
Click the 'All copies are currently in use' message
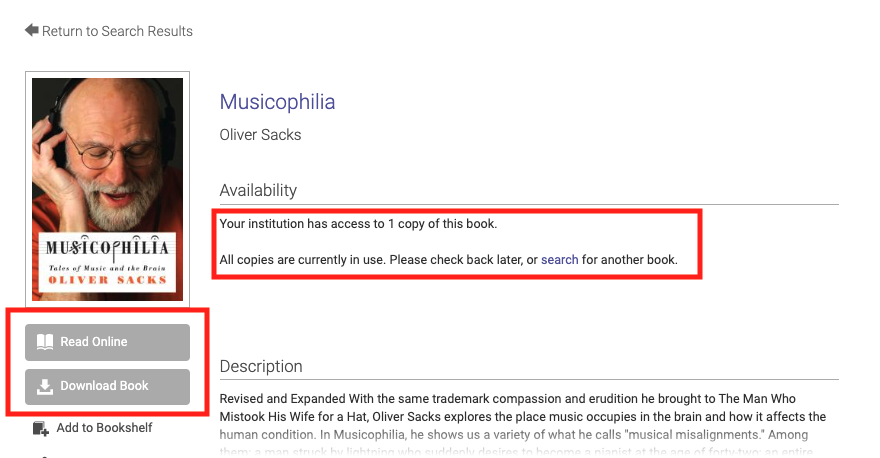(378, 260)
